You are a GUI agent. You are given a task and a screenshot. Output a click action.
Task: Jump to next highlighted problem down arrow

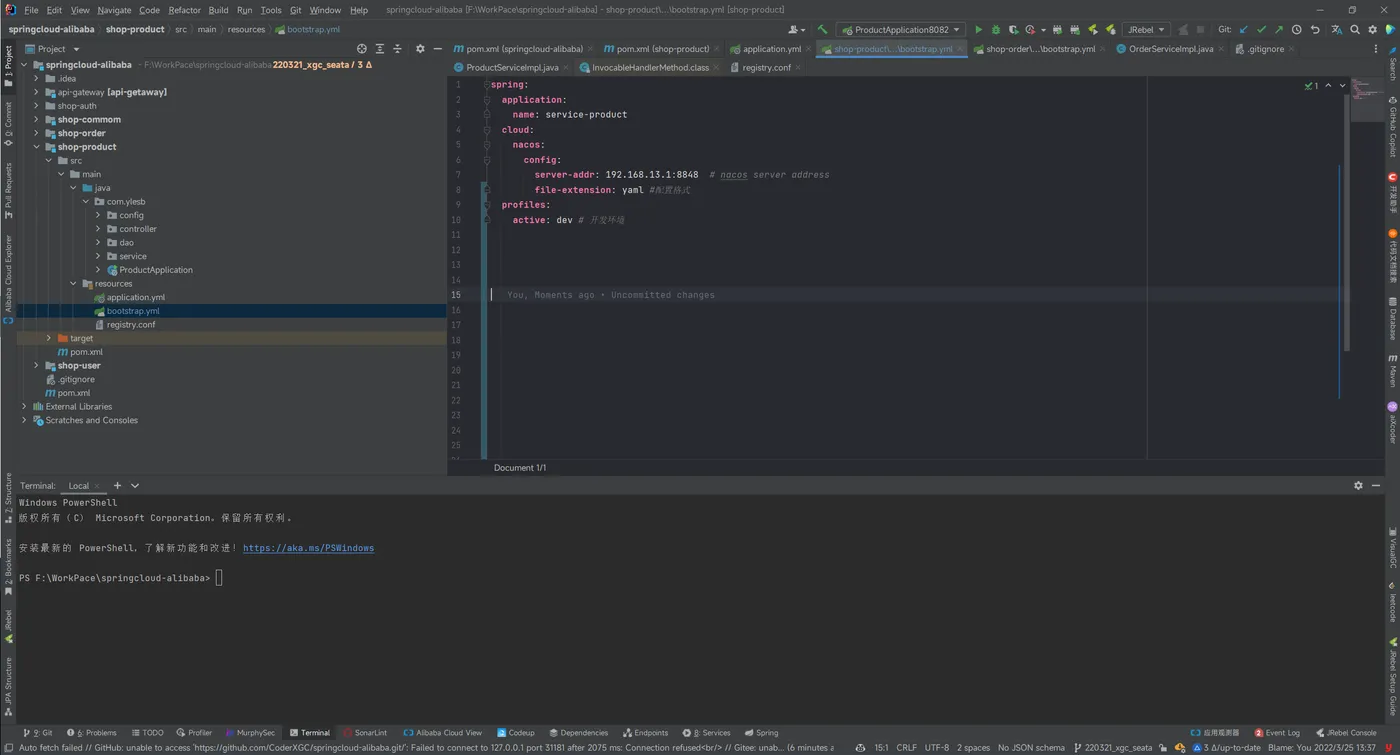pos(1342,86)
